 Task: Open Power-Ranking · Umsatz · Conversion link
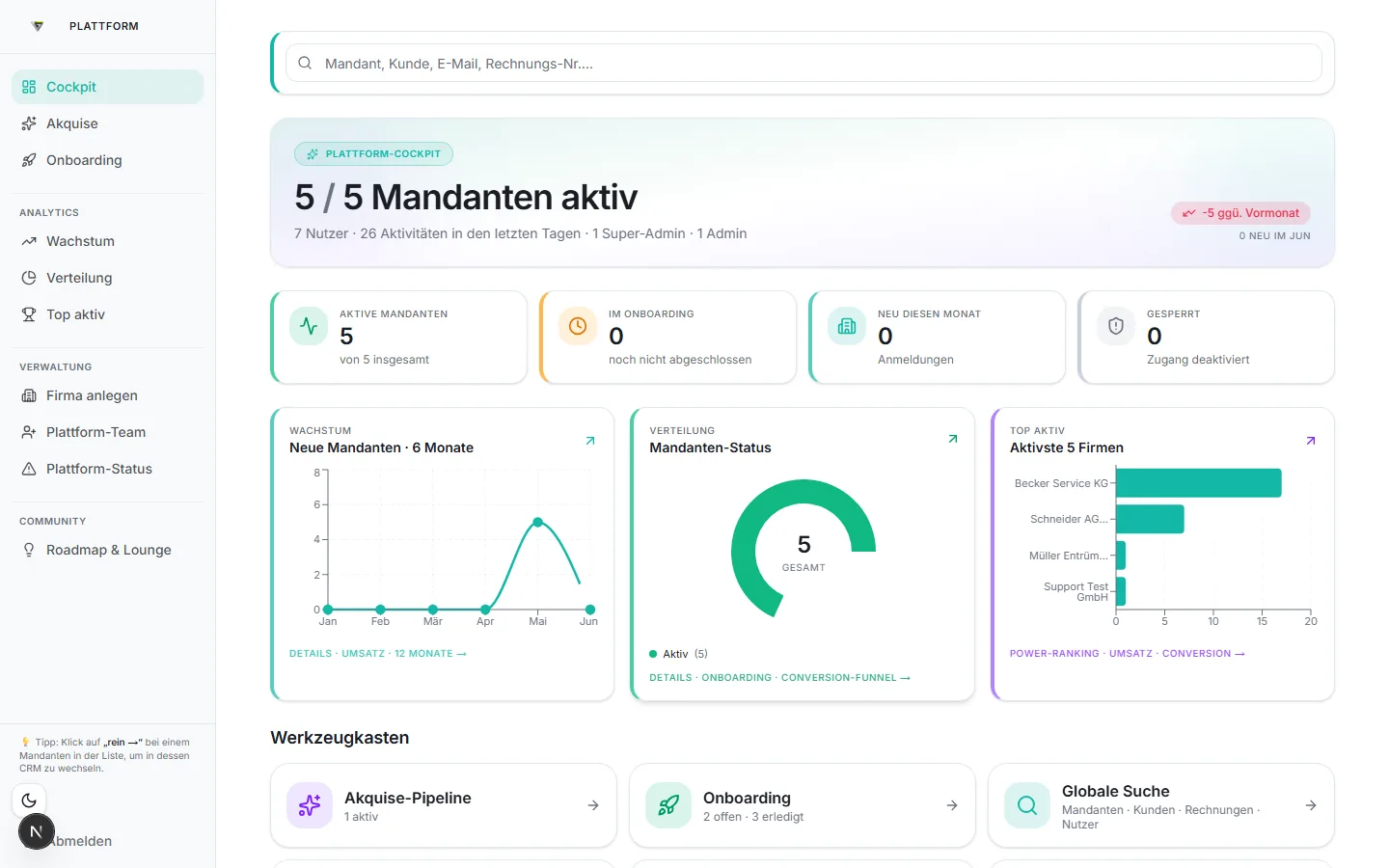tap(1127, 654)
